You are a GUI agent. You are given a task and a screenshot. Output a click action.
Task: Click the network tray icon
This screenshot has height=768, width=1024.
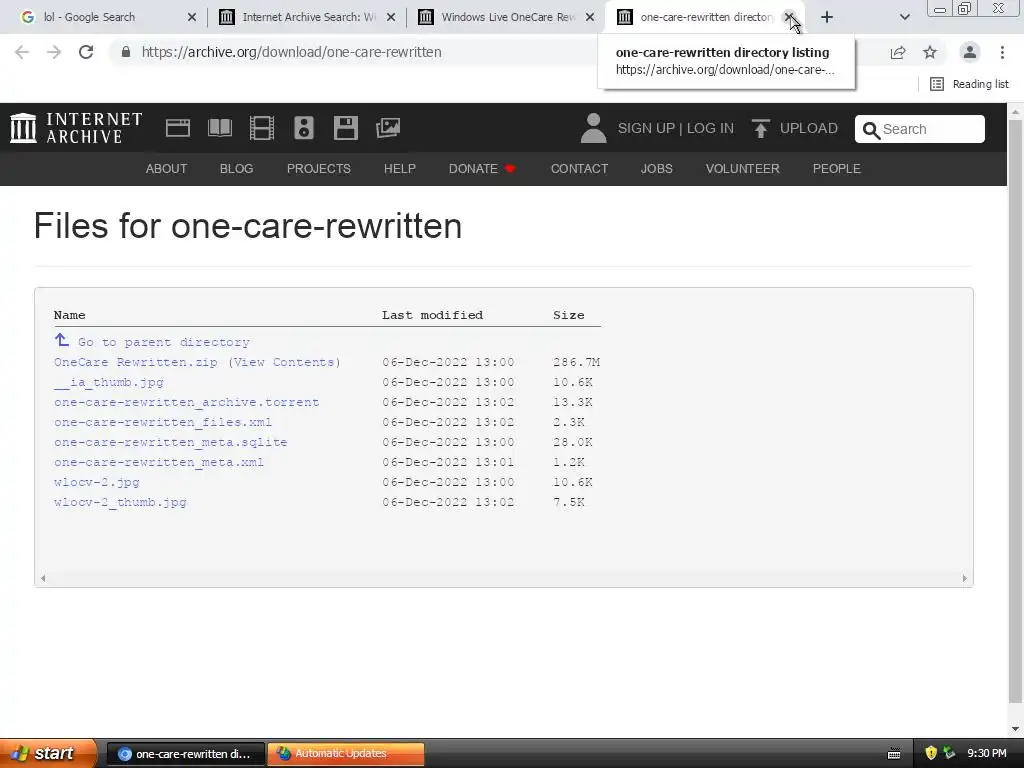[x=949, y=753]
